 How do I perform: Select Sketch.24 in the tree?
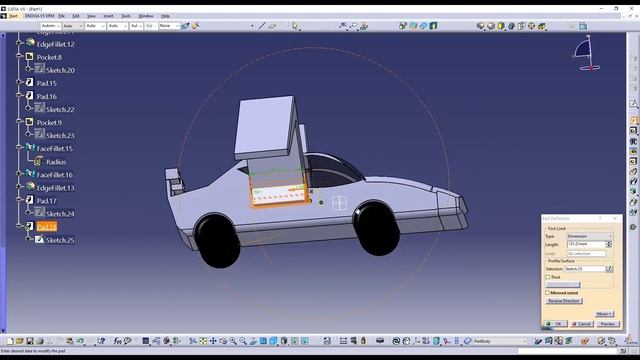[x=60, y=214]
